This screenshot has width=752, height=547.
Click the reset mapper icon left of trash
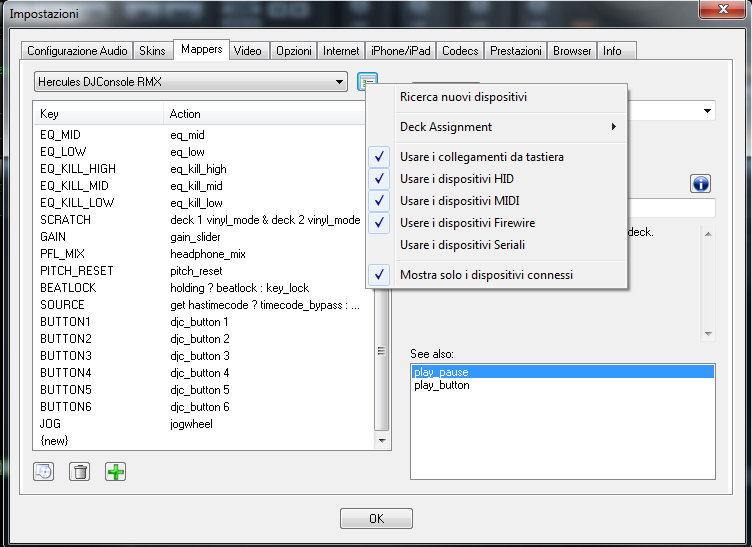click(x=44, y=472)
